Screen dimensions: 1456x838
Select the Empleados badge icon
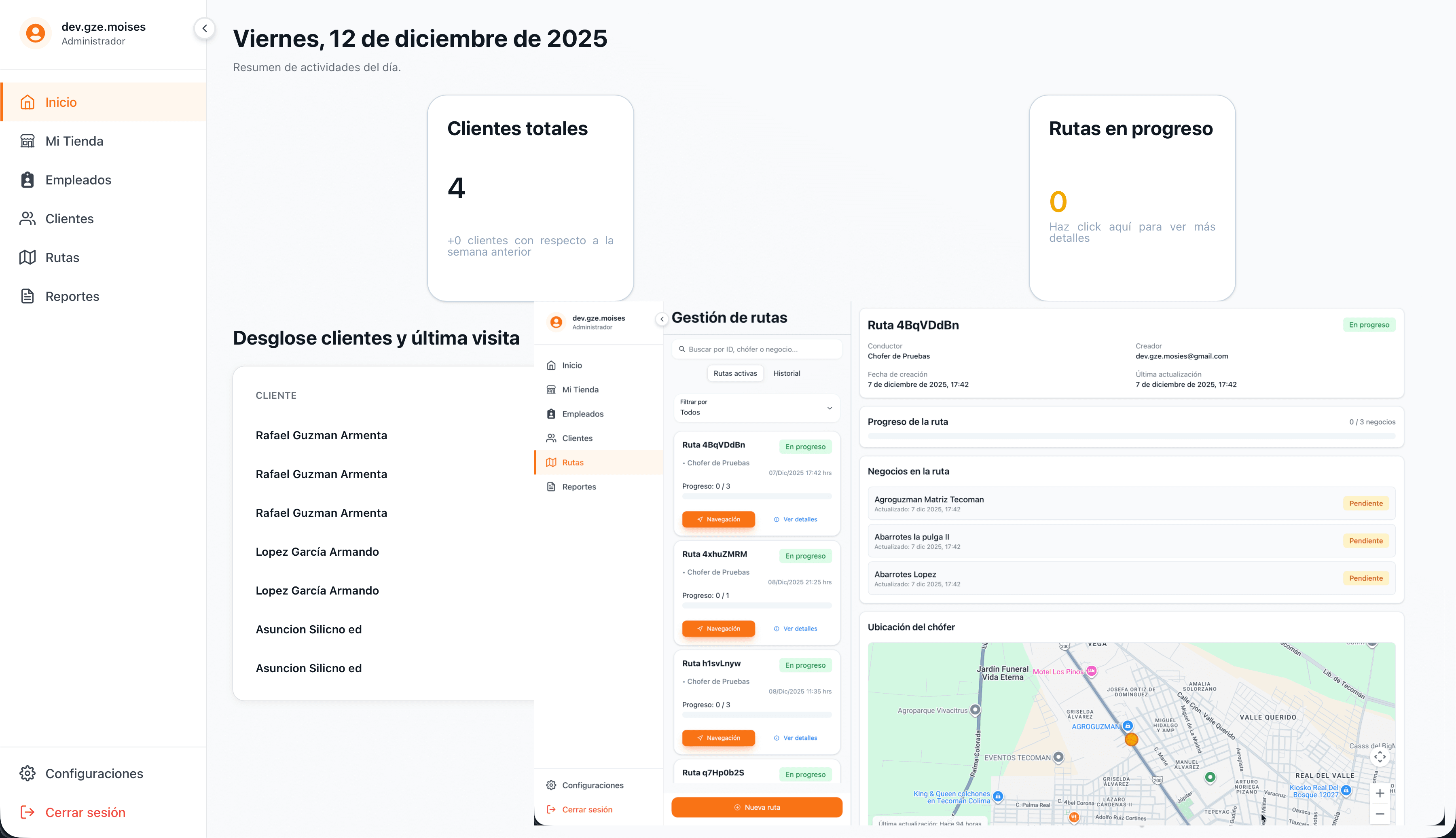(28, 180)
